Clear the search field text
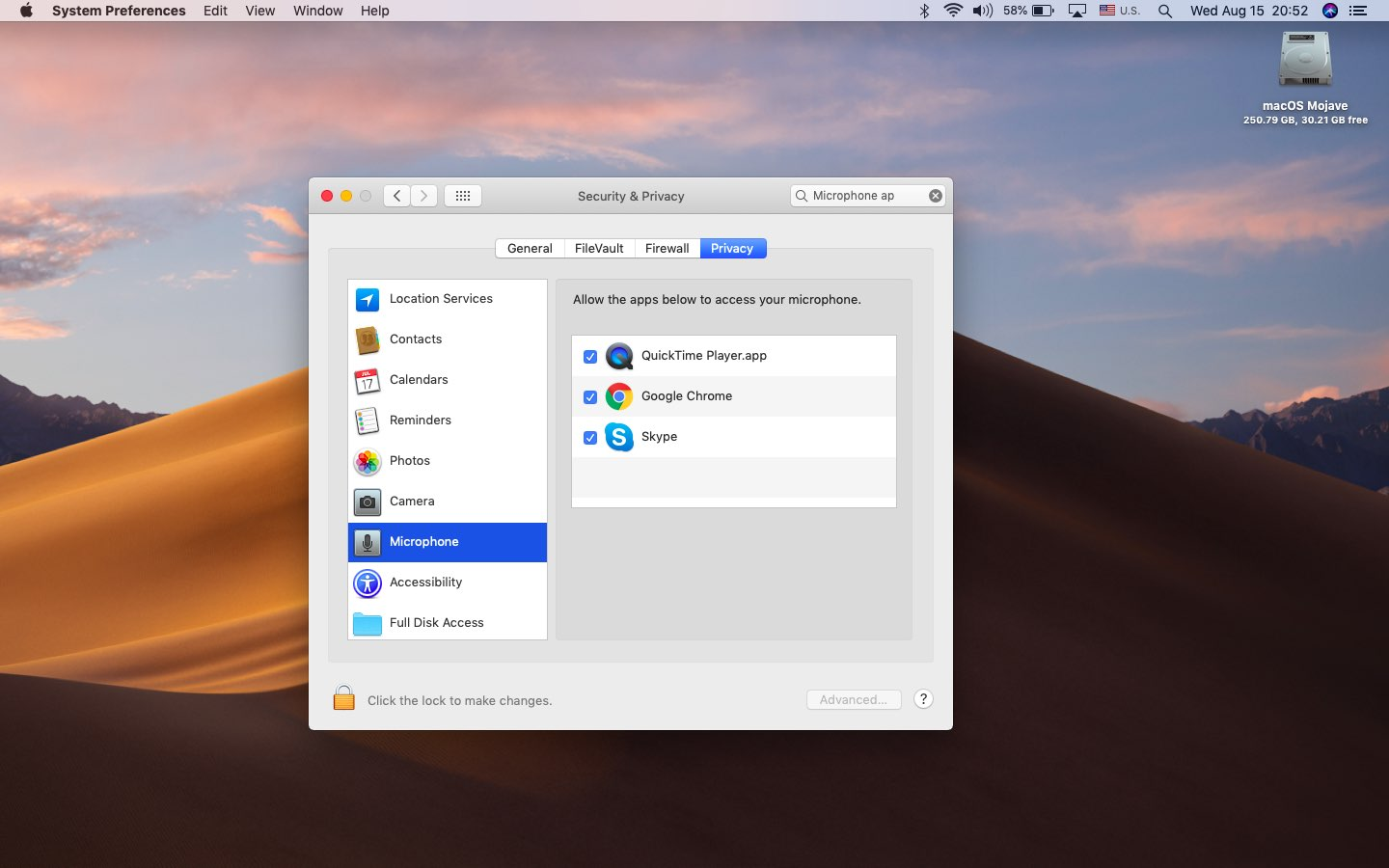 tap(936, 196)
